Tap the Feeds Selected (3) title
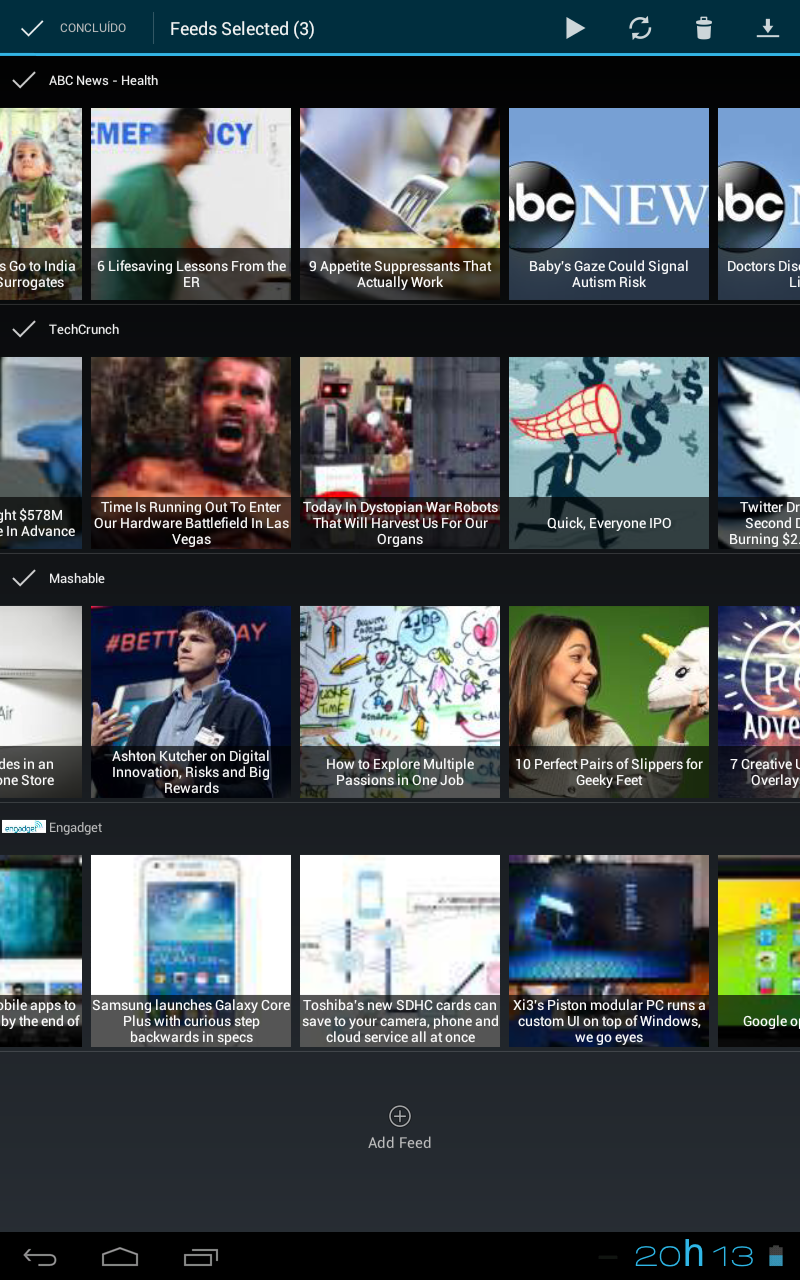Image resolution: width=800 pixels, height=1280 pixels. [242, 29]
